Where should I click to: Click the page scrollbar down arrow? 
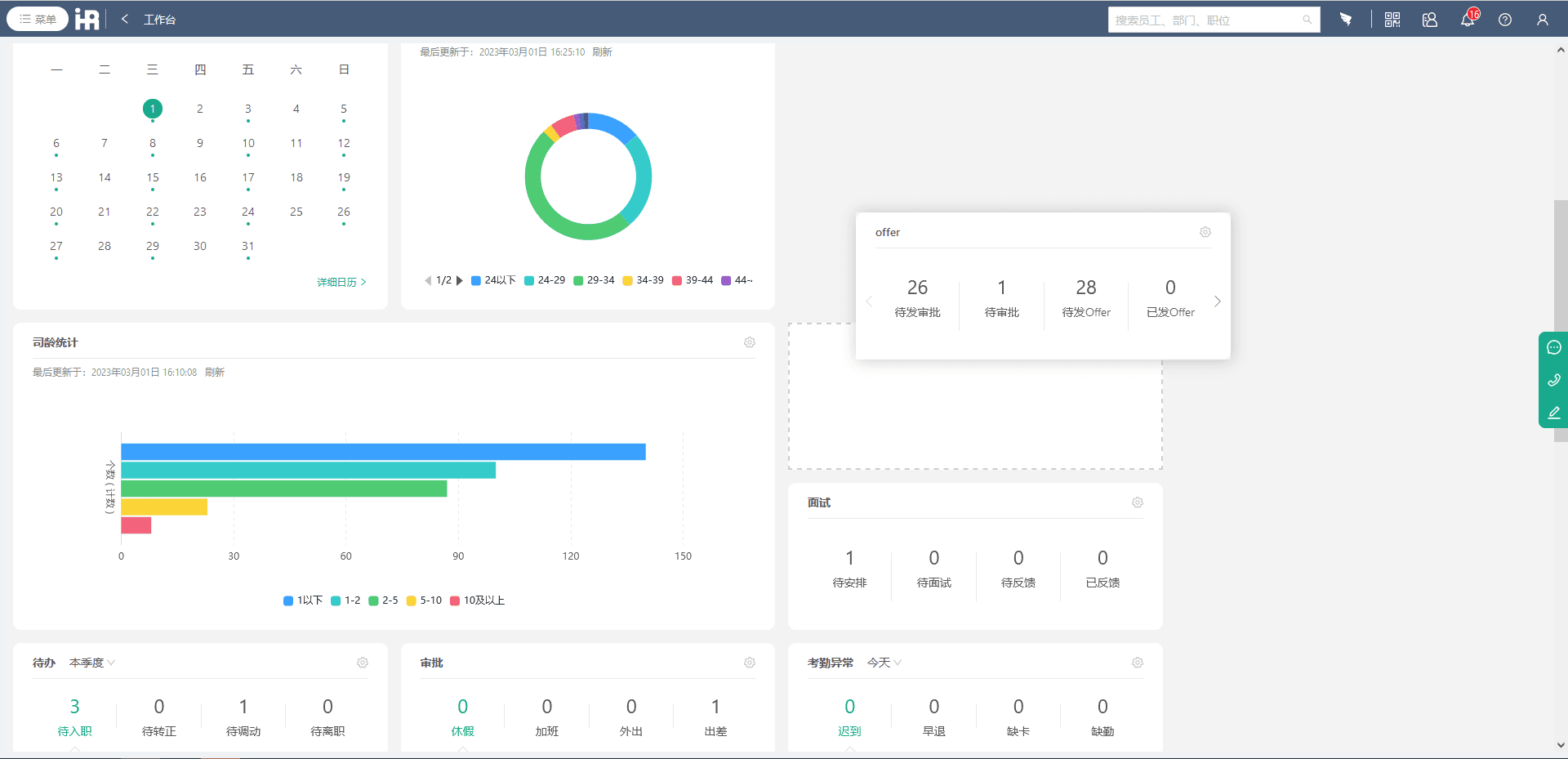1561,745
